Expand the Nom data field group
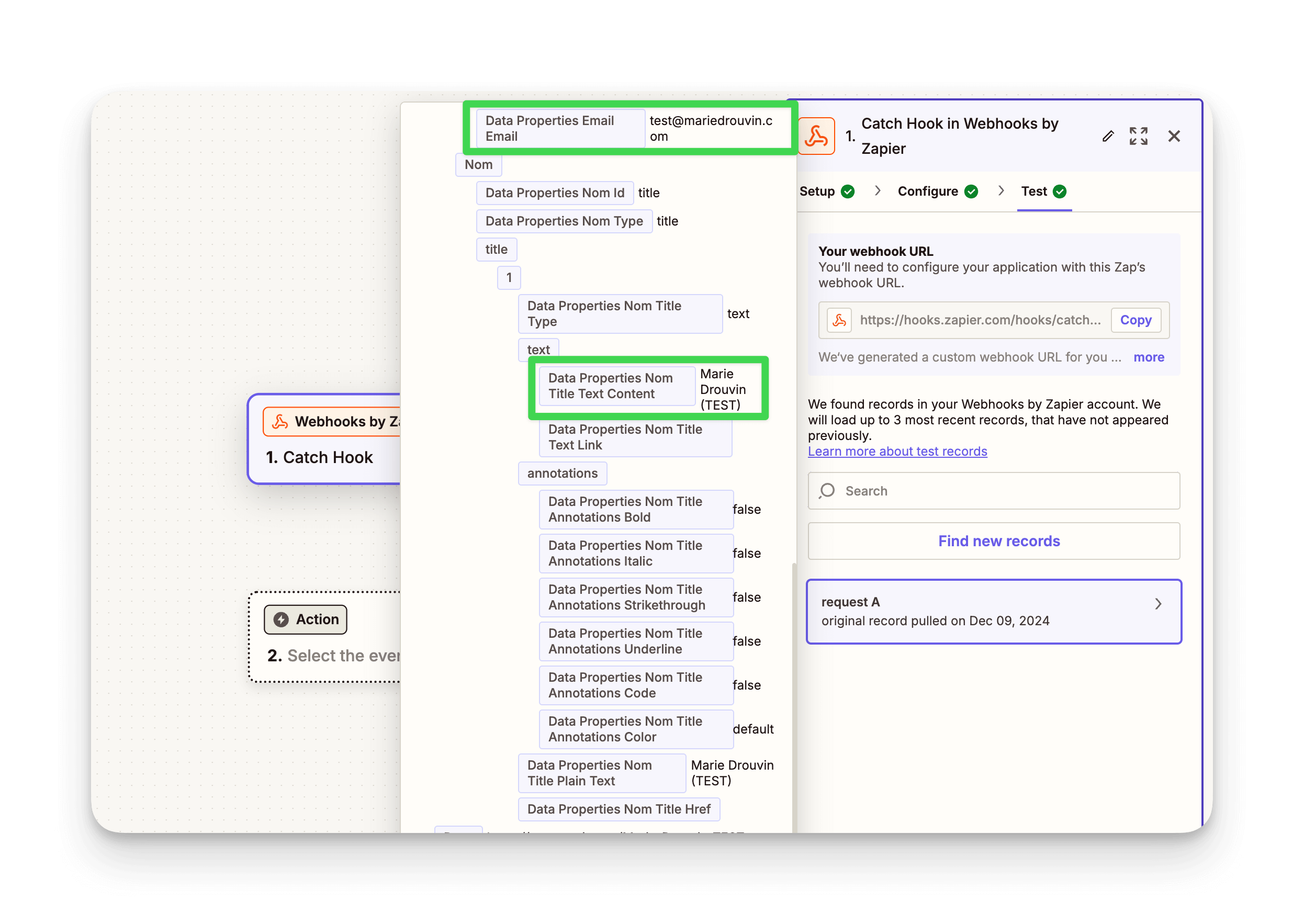This screenshot has height=924, width=1304. (x=478, y=164)
